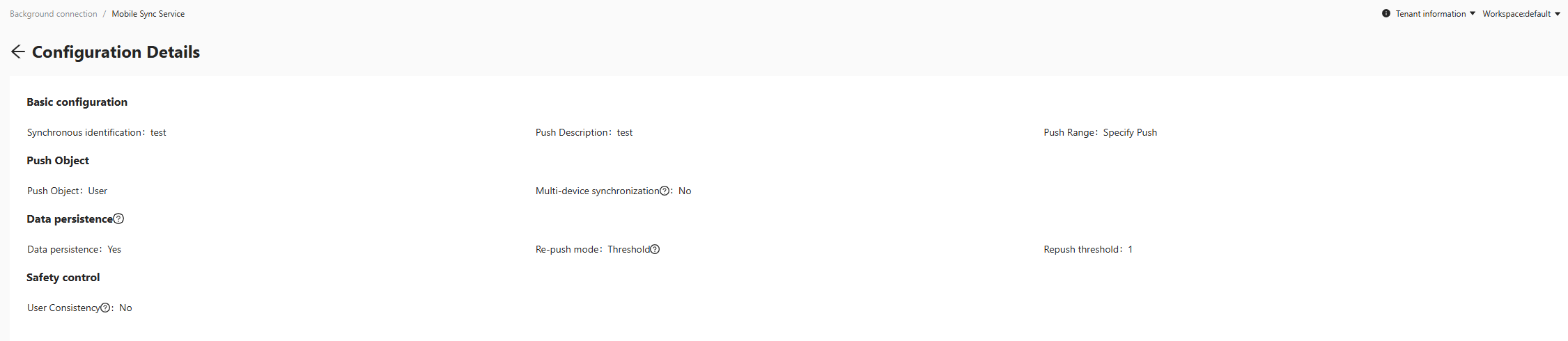Go to Background connection breadcrumb
This screenshot has height=341, width=1568.
click(54, 14)
